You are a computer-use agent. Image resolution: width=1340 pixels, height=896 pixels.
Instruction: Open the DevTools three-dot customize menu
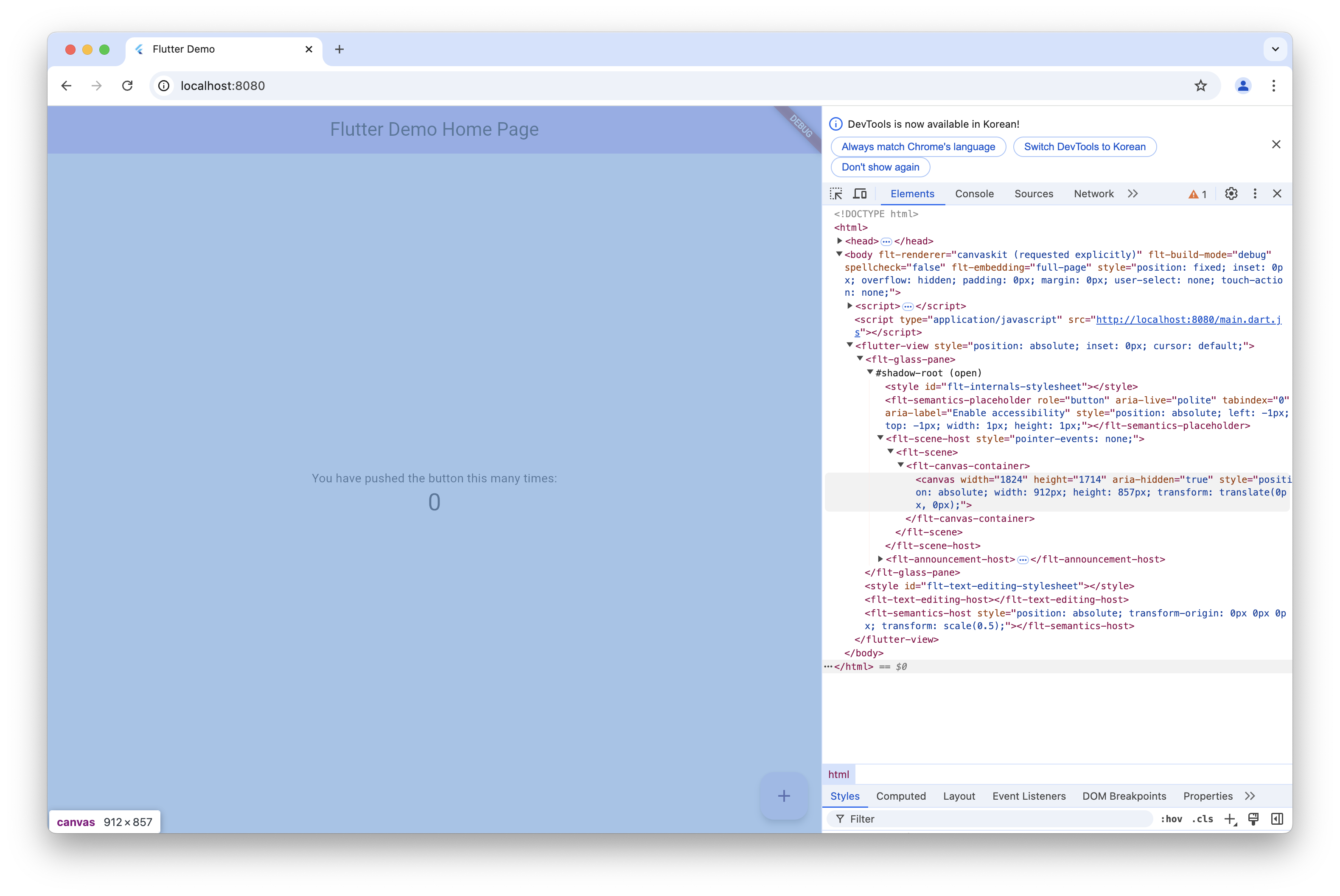pos(1255,194)
